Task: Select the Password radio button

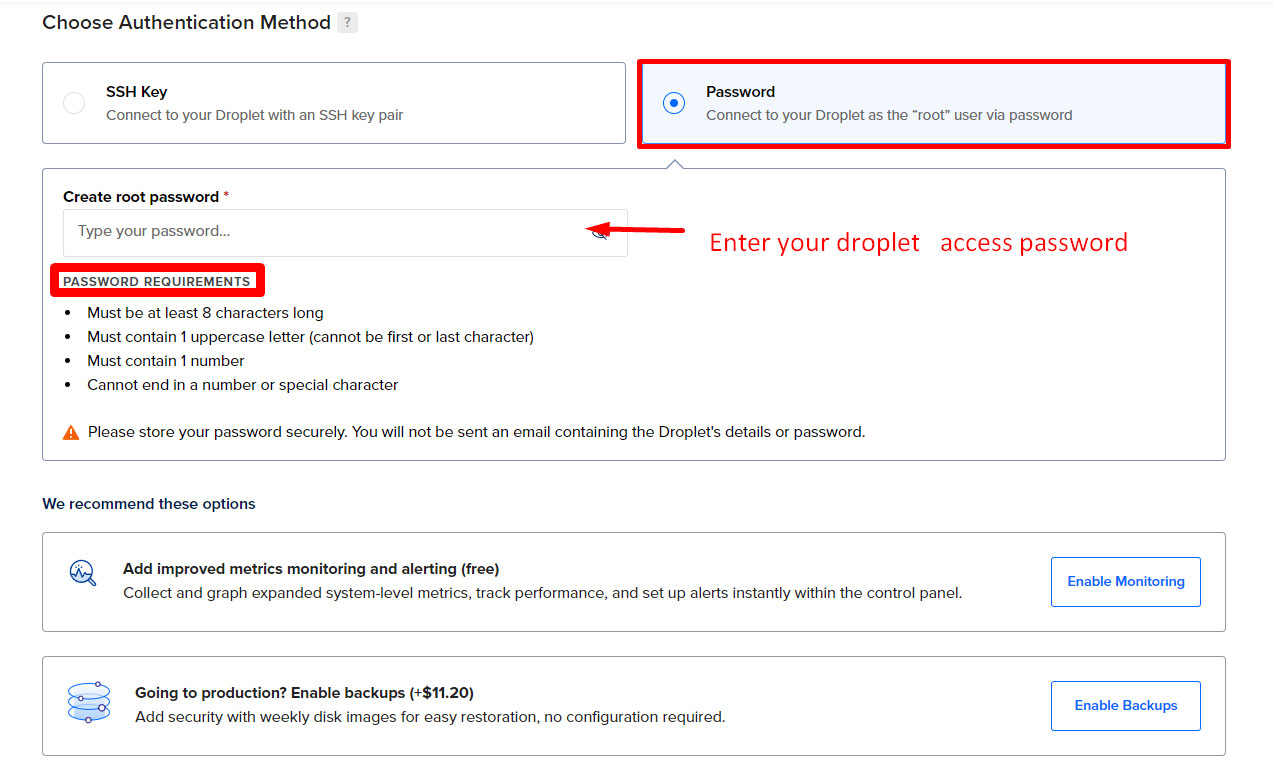Action: pyautogui.click(x=674, y=103)
